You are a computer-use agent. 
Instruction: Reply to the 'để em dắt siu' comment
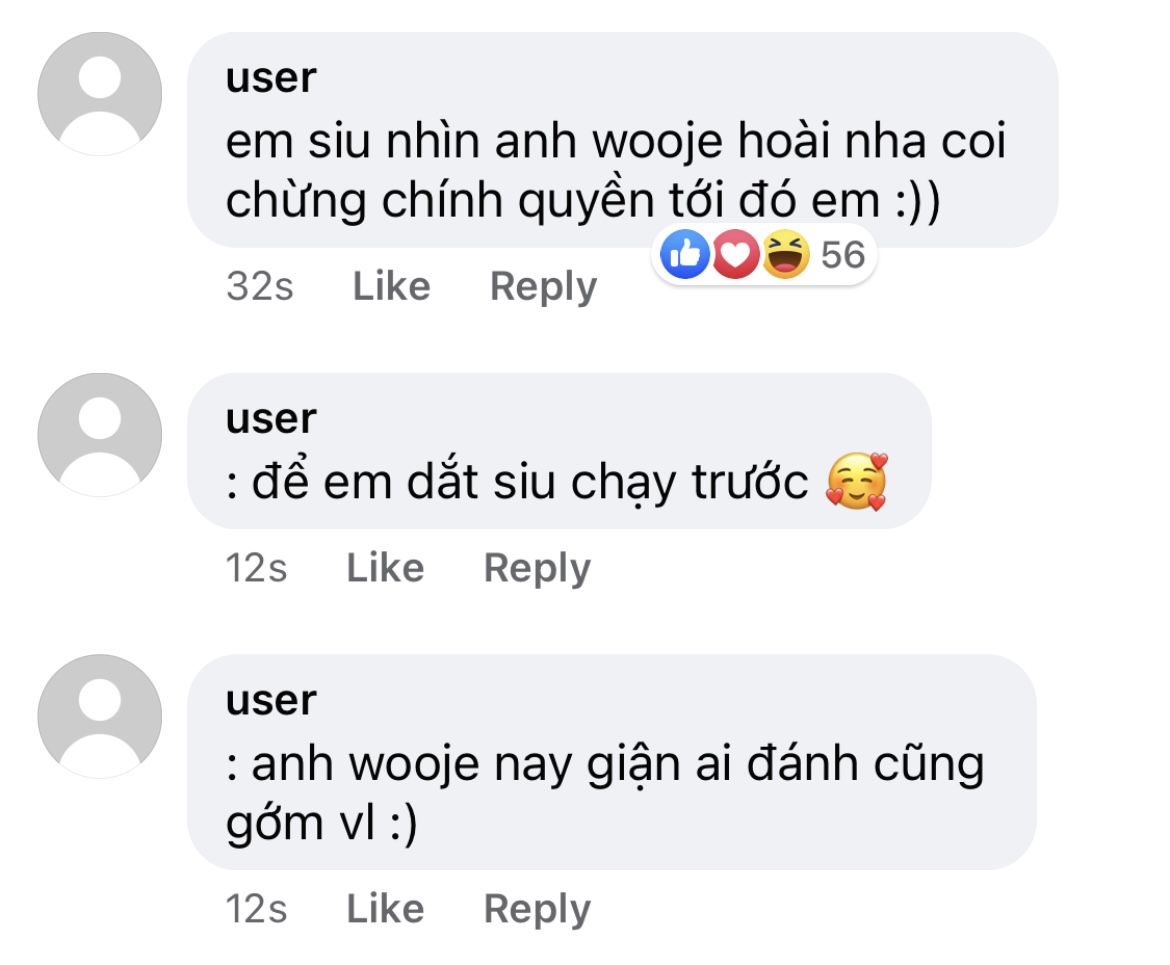(537, 569)
